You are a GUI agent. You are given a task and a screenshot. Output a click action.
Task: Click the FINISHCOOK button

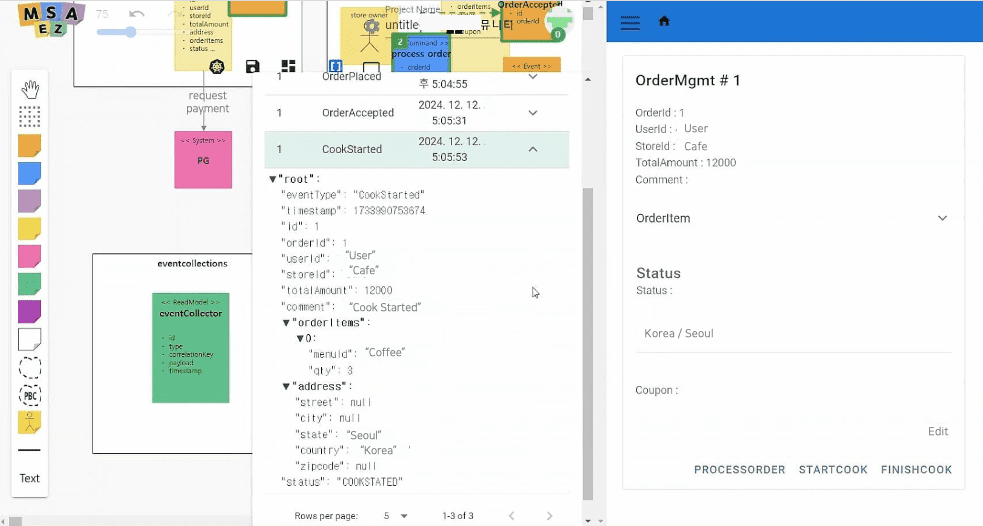click(916, 470)
